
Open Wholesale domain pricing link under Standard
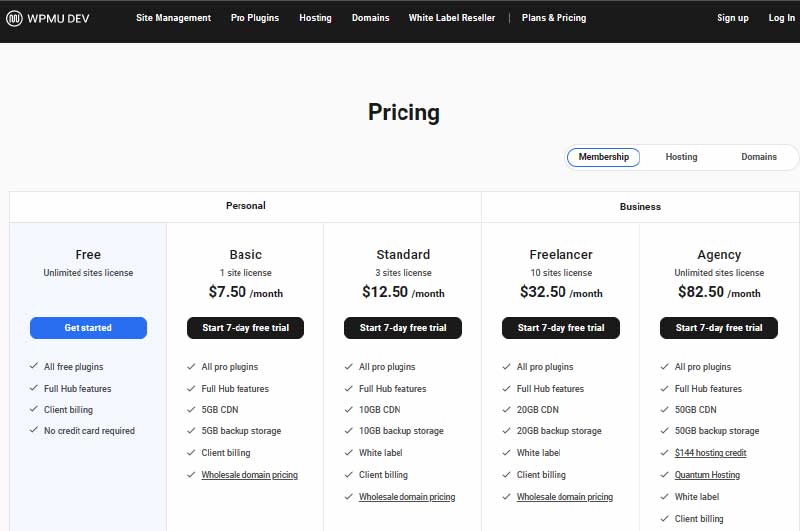pos(407,497)
